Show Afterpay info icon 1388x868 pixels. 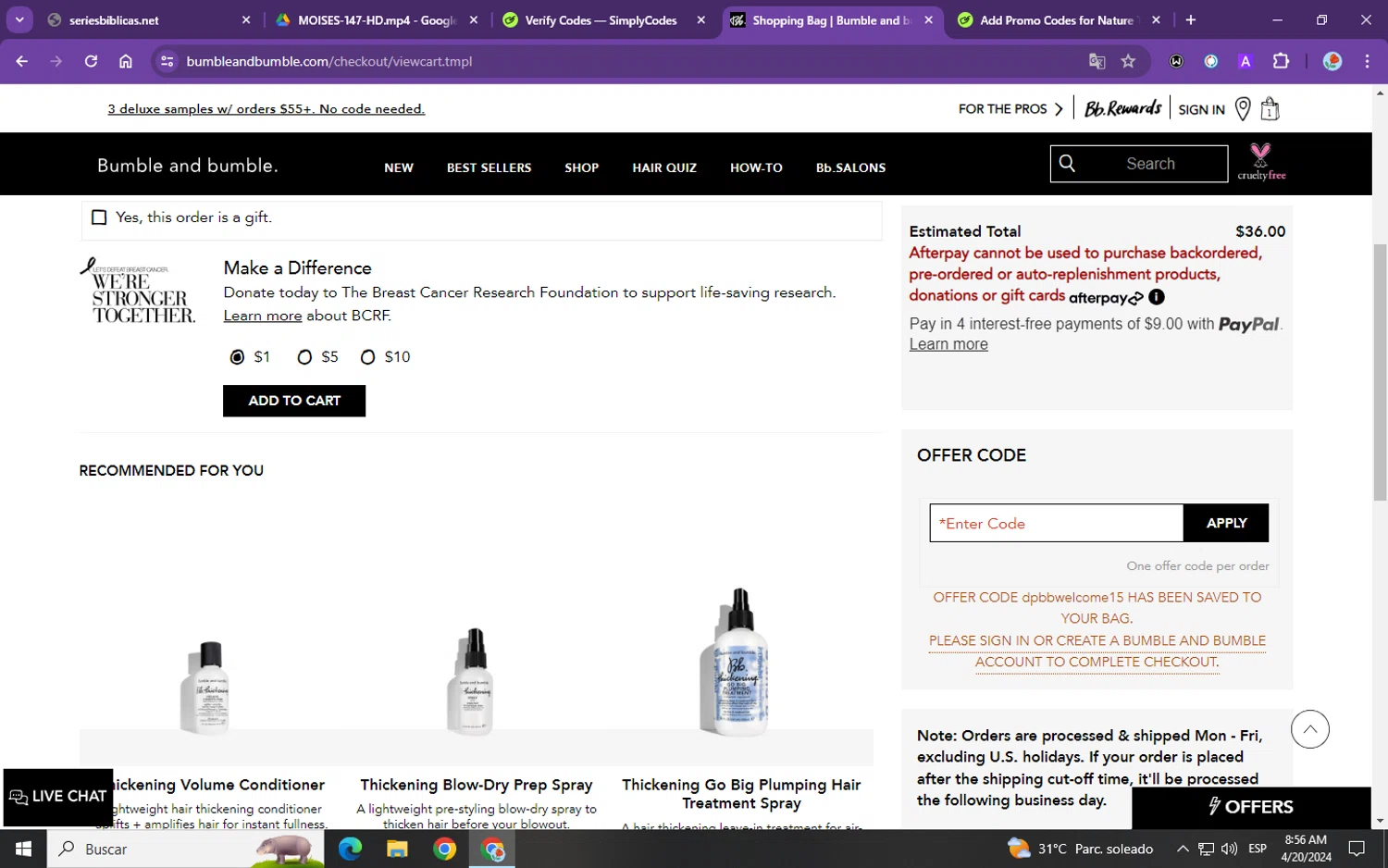point(1157,297)
